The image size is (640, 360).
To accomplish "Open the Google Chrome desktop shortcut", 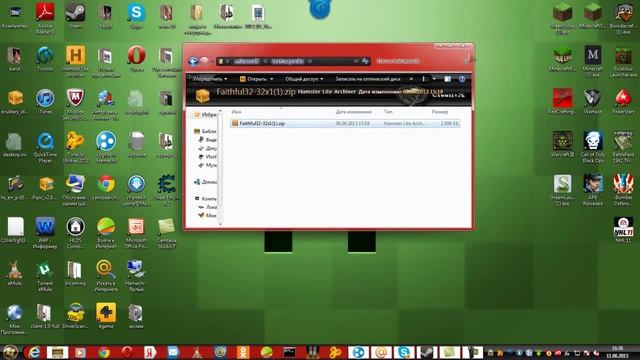I will coord(106,188).
